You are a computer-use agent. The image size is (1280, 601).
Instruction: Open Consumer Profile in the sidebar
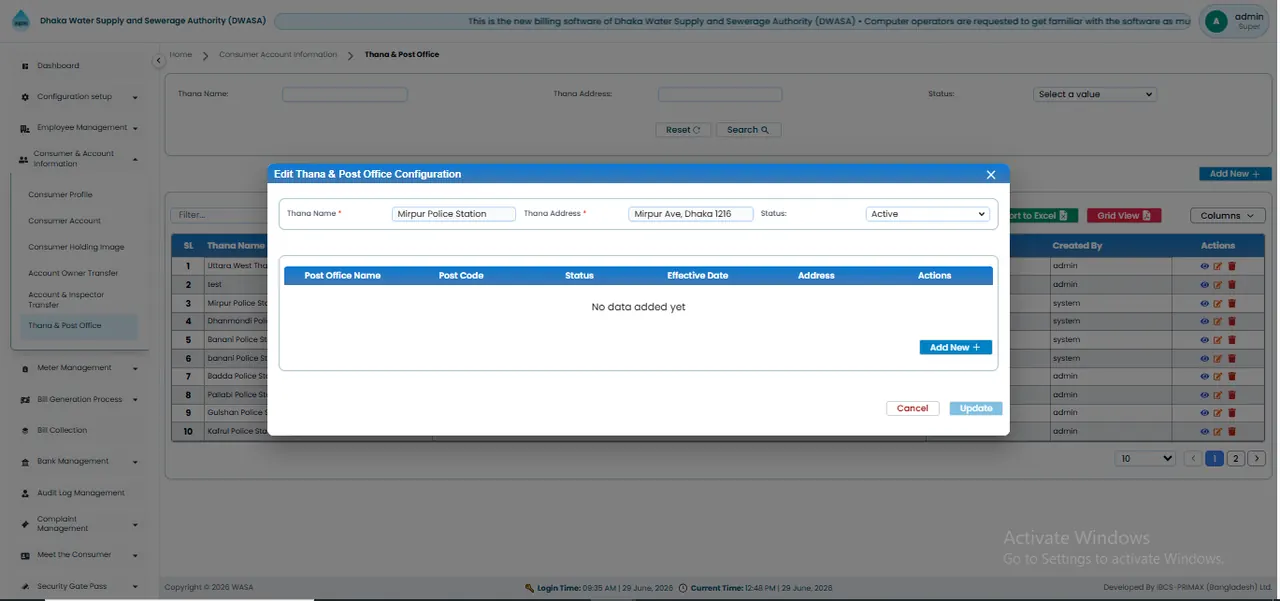(x=60, y=195)
